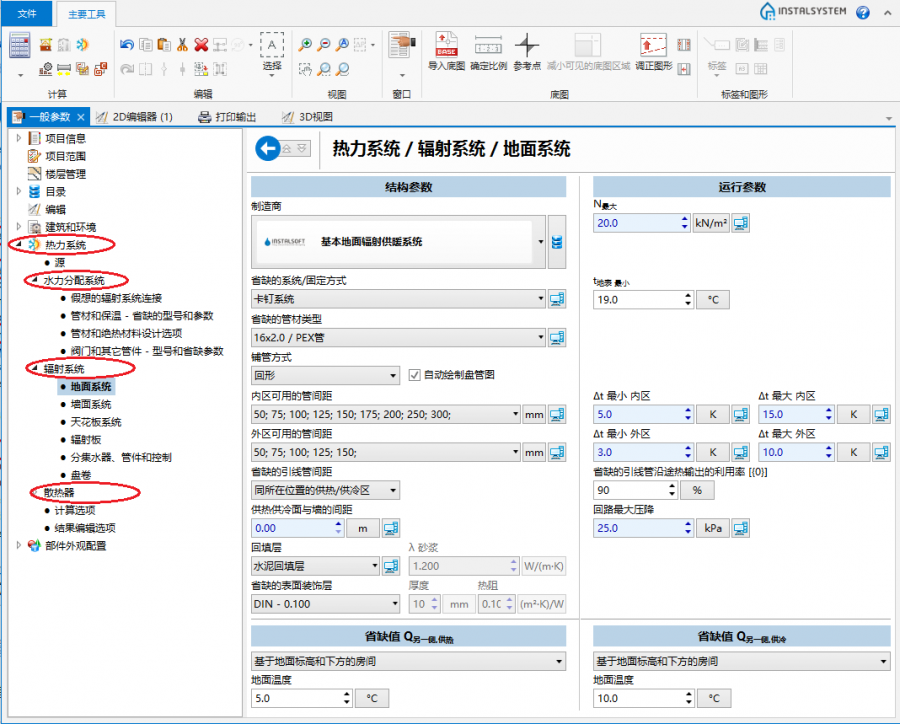Viewport: 900px width, 724px height.
Task: Open the 文件 menu tab
Action: 27,13
